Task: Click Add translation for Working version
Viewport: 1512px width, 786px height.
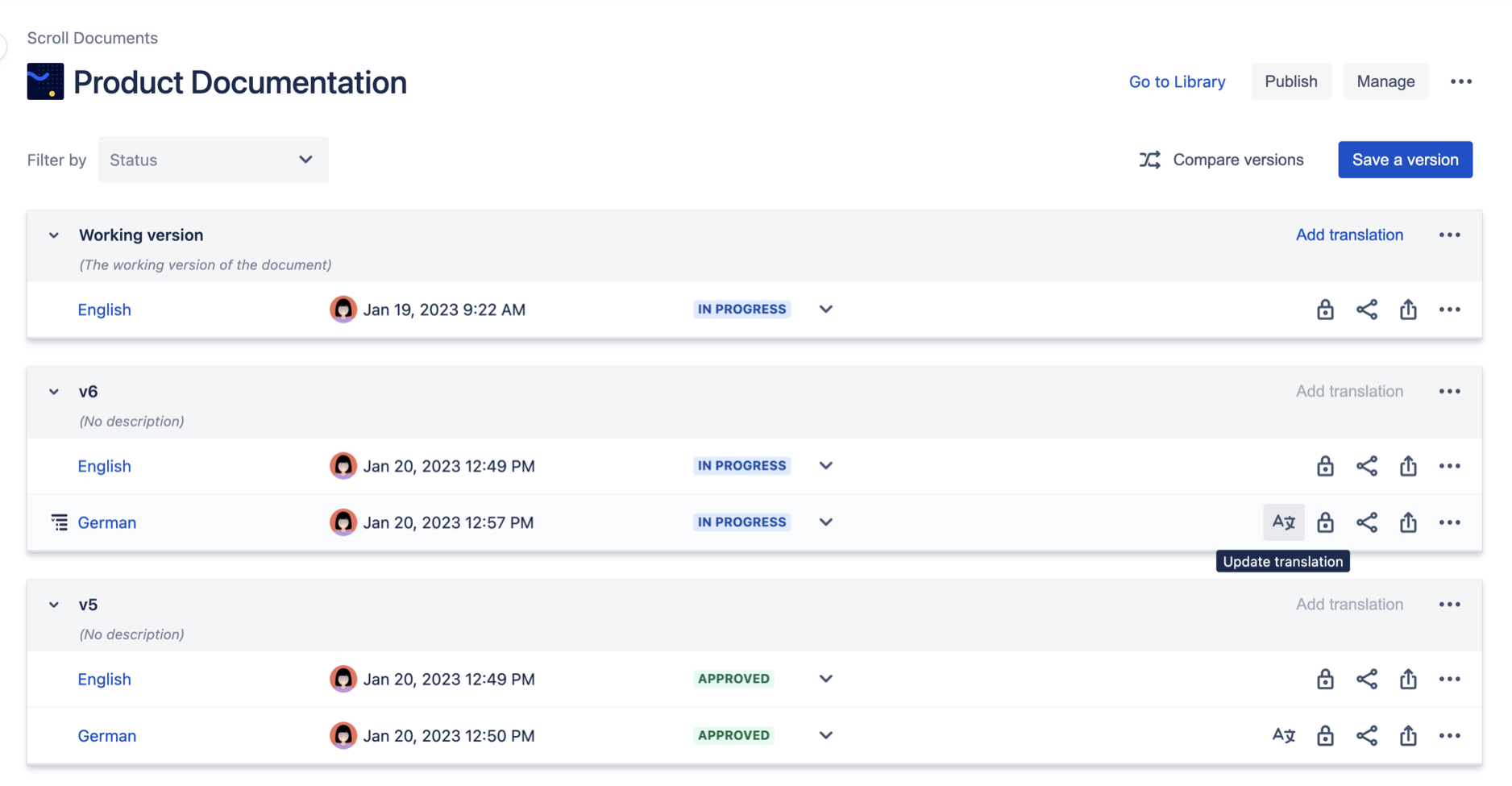Action: point(1349,235)
